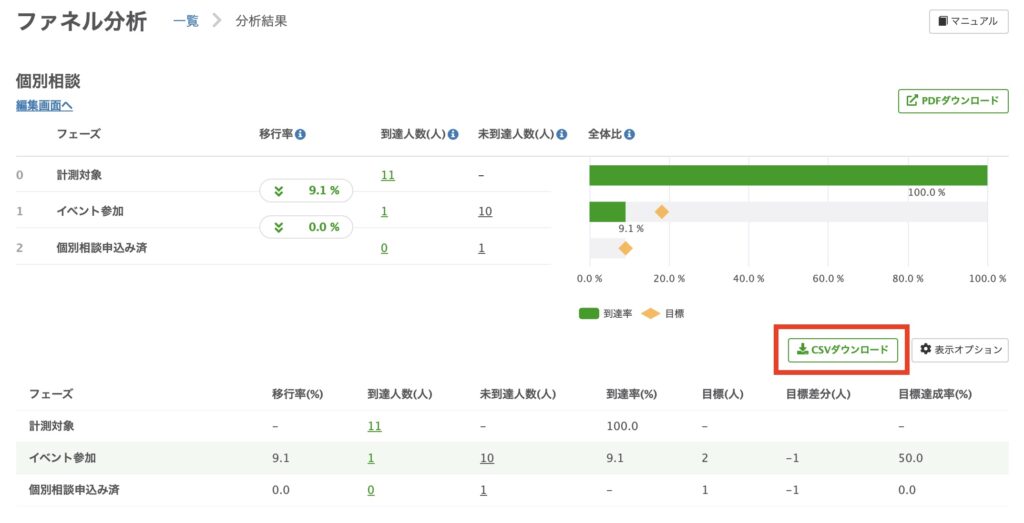Open the マニュアル button
Screen dimensions: 1024x523
click(x=968, y=21)
